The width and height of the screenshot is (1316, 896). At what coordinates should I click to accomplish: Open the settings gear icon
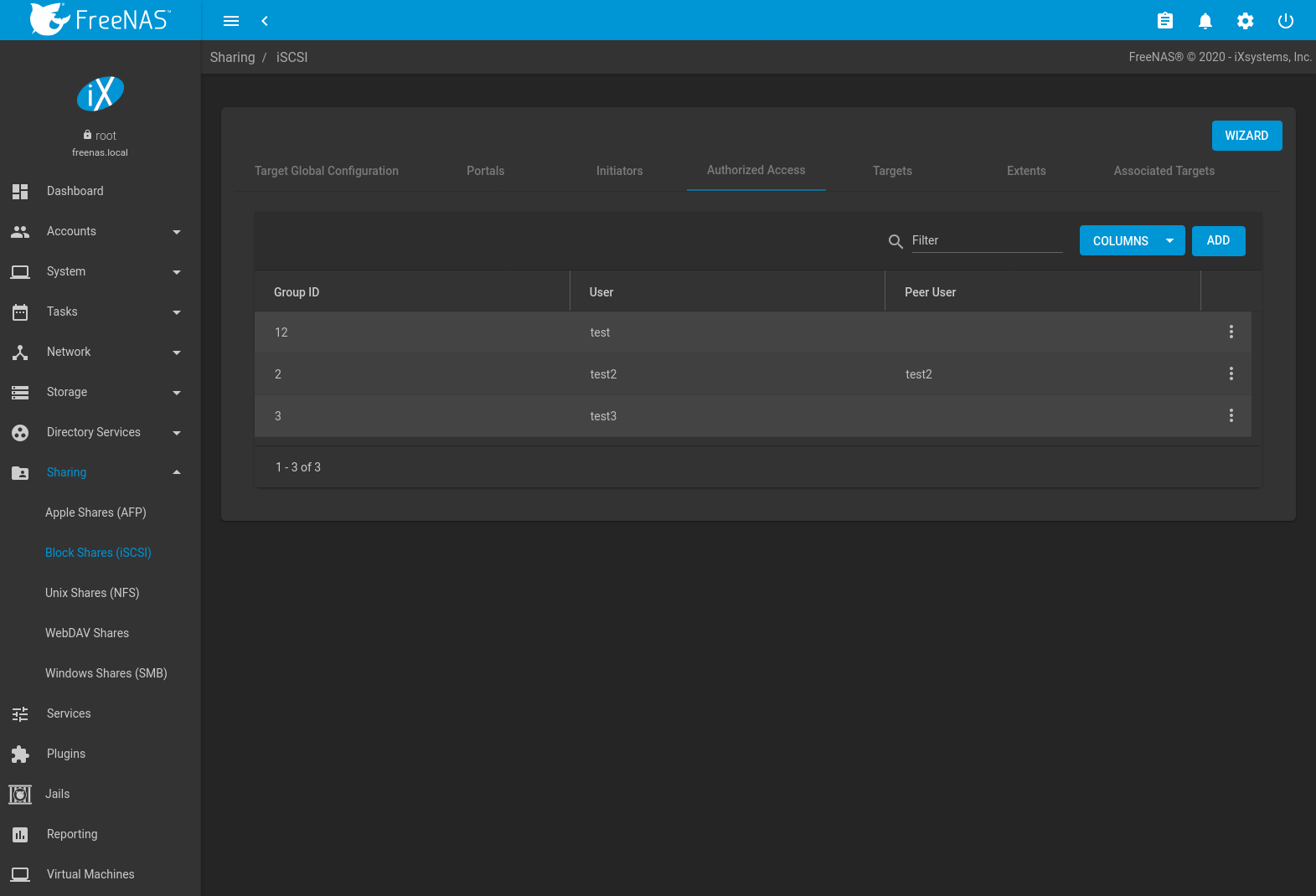tap(1246, 21)
